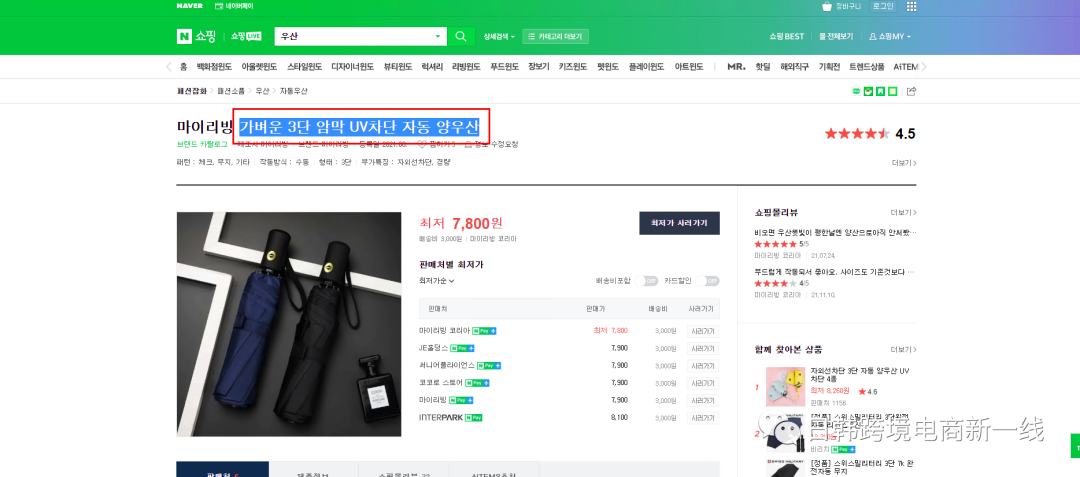
Task: Open the 푸드윈도 category tab
Action: click(505, 67)
